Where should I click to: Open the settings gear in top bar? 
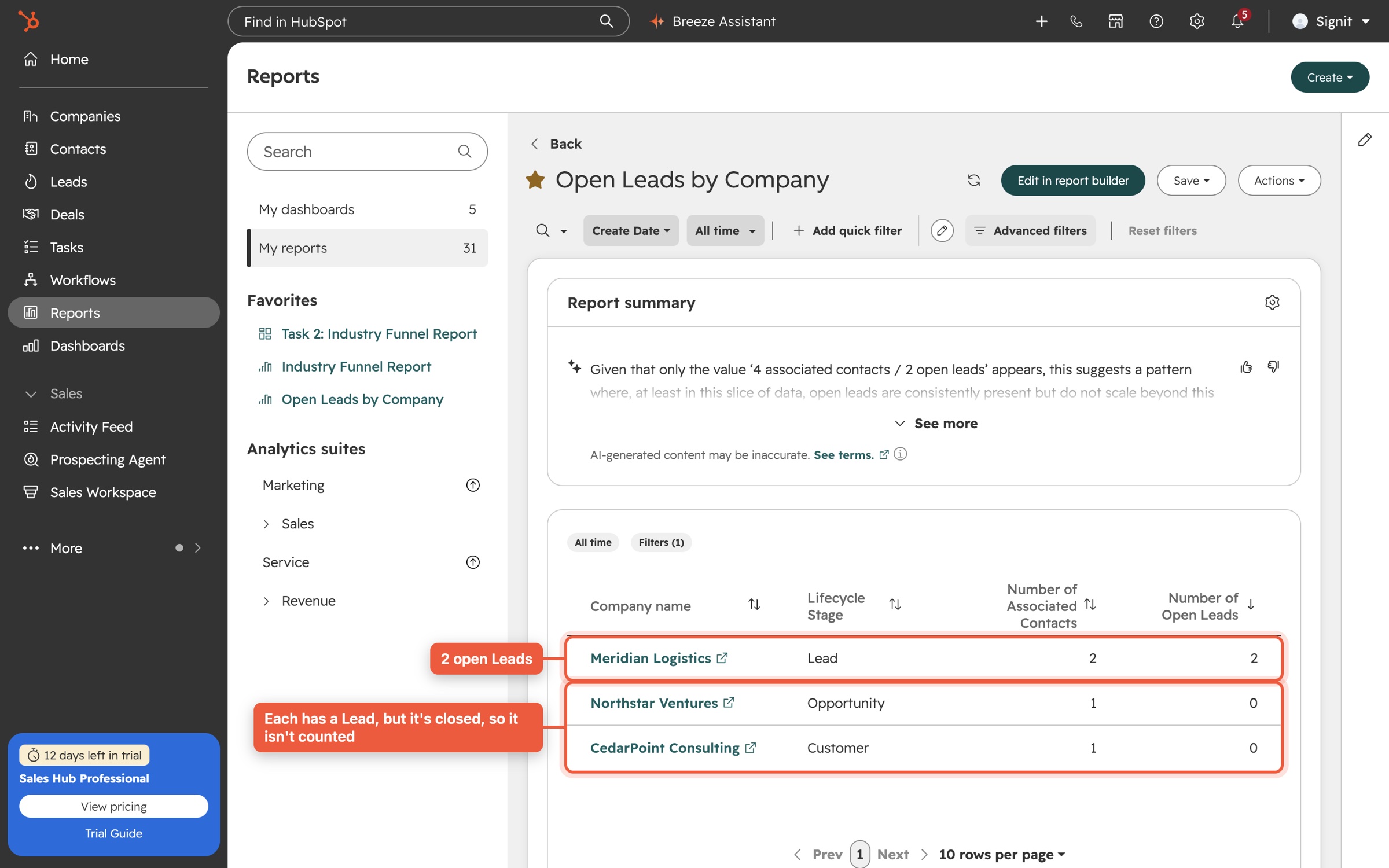point(1197,21)
